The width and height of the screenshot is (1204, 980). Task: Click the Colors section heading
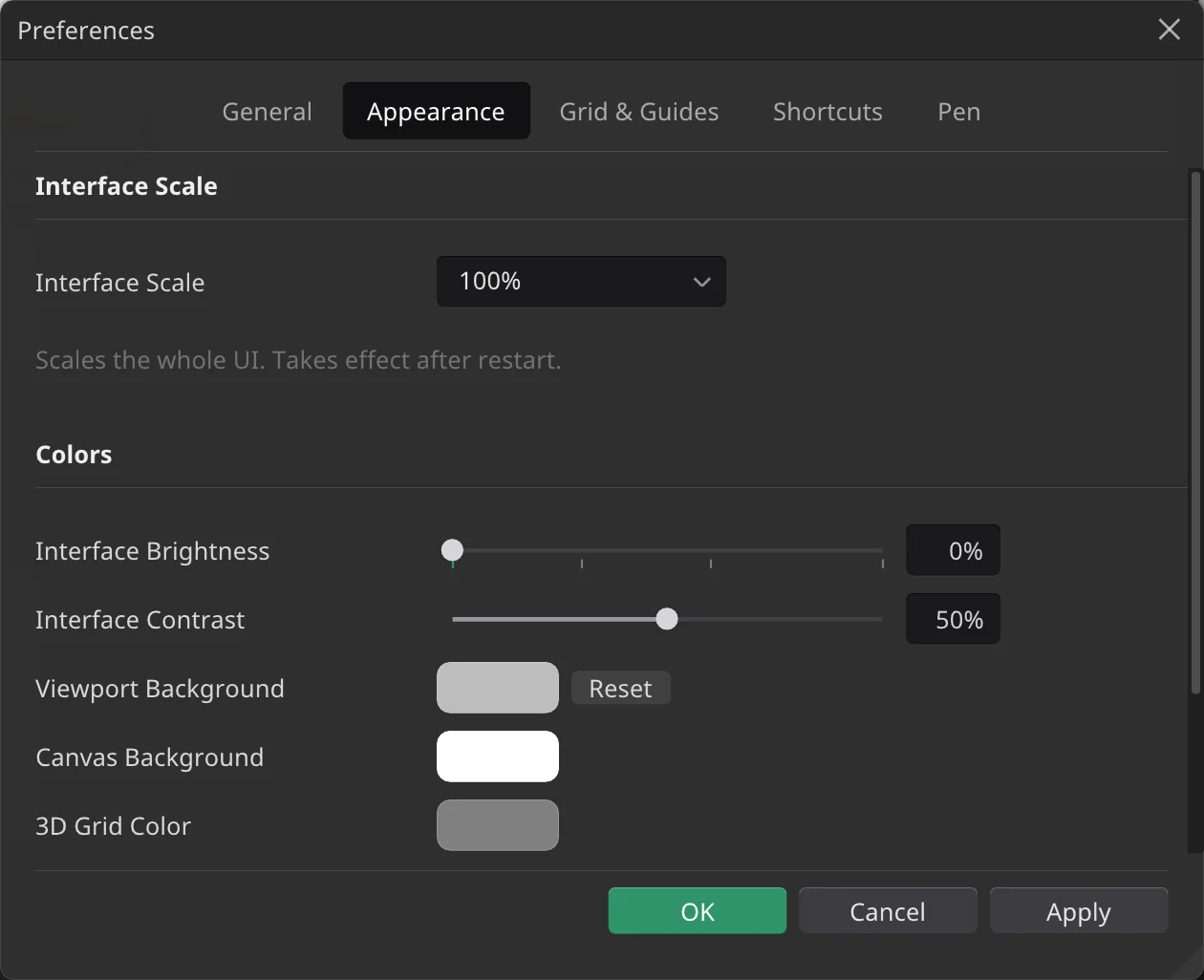(x=74, y=455)
